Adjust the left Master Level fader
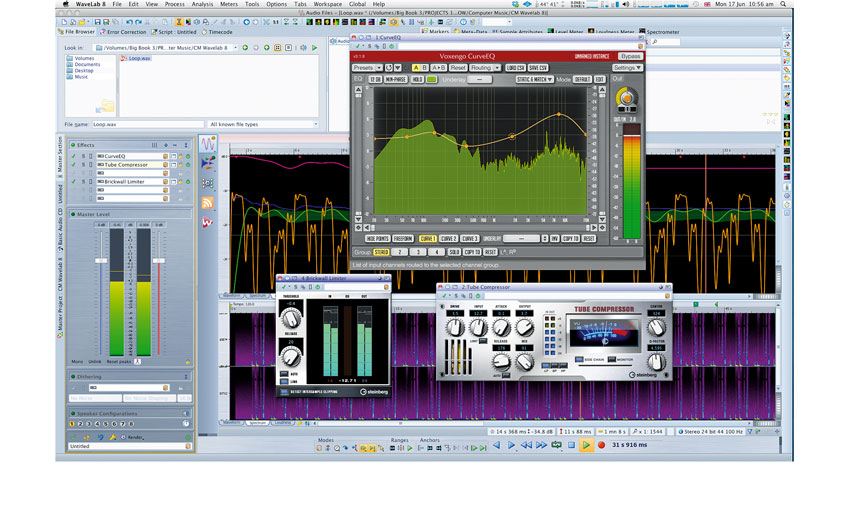Viewport: 850px width, 505px height. (x=101, y=261)
